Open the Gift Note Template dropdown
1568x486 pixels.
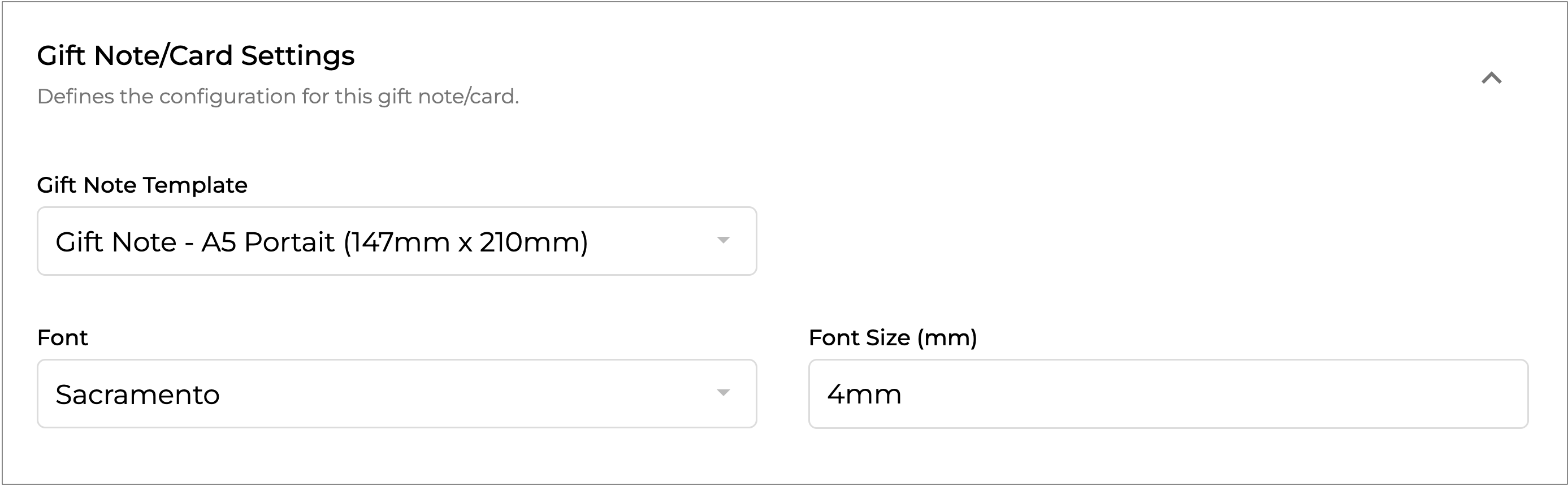click(396, 241)
